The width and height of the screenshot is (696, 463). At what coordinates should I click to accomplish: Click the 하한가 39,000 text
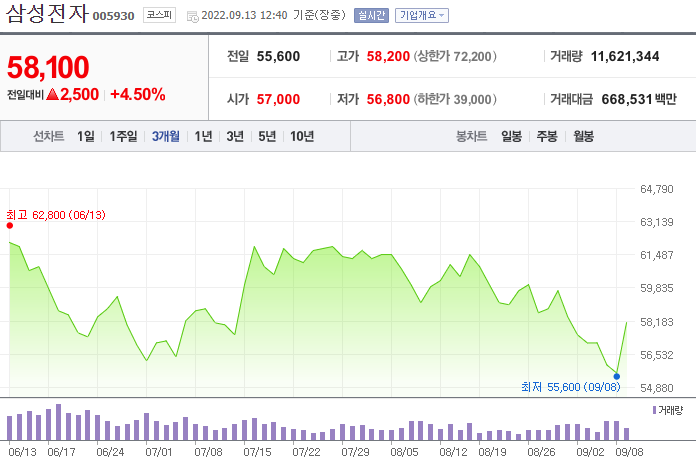455,99
